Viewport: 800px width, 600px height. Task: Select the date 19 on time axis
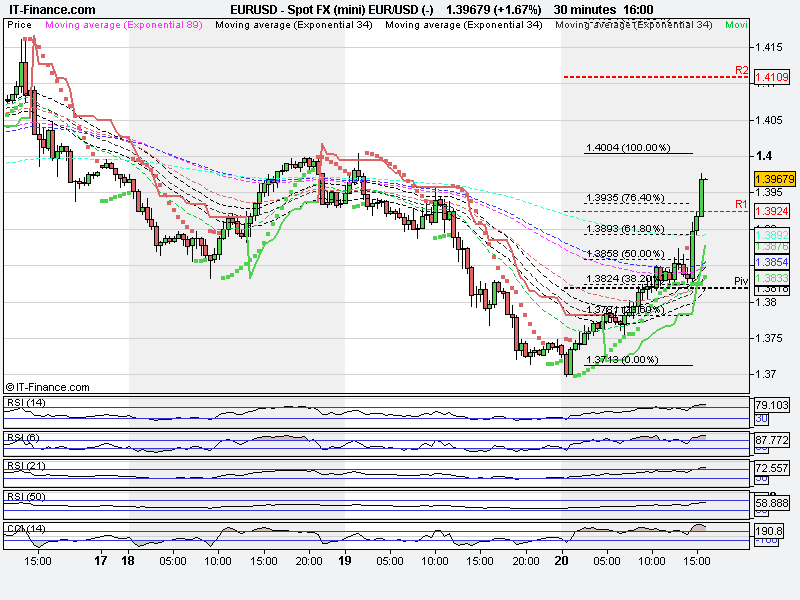click(x=345, y=561)
